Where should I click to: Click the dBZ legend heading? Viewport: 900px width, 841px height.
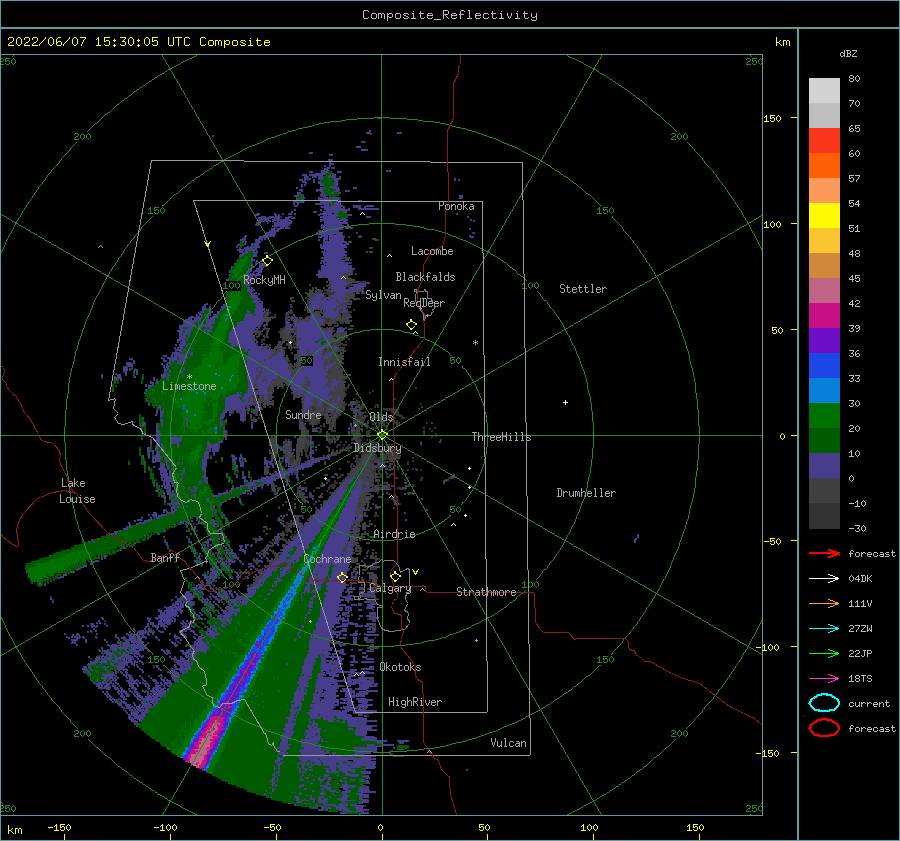click(x=848, y=53)
